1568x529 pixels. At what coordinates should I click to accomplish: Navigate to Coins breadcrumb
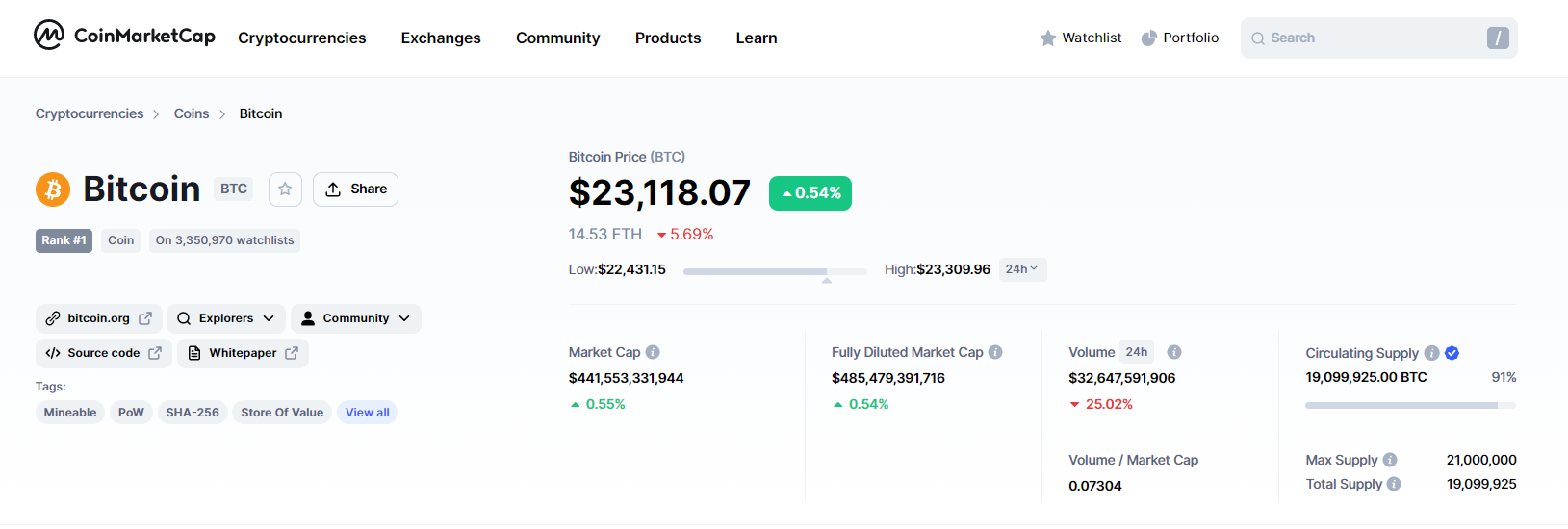point(192,113)
